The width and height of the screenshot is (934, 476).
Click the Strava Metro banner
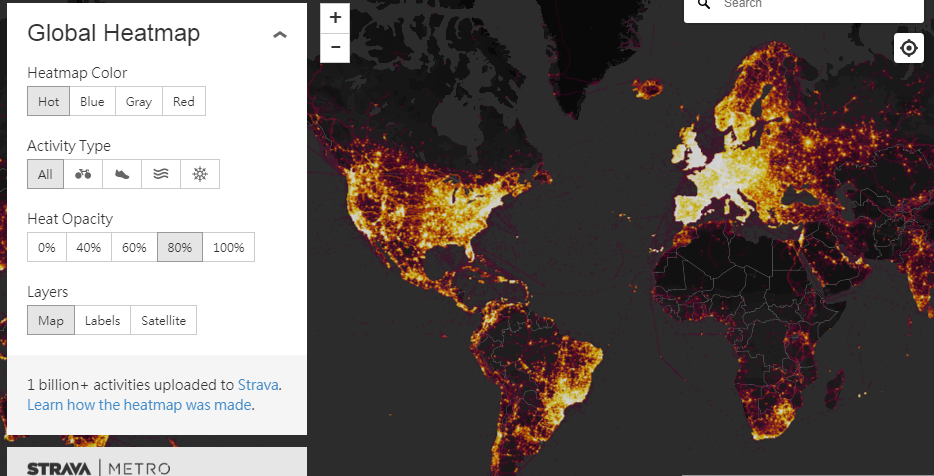click(x=157, y=462)
